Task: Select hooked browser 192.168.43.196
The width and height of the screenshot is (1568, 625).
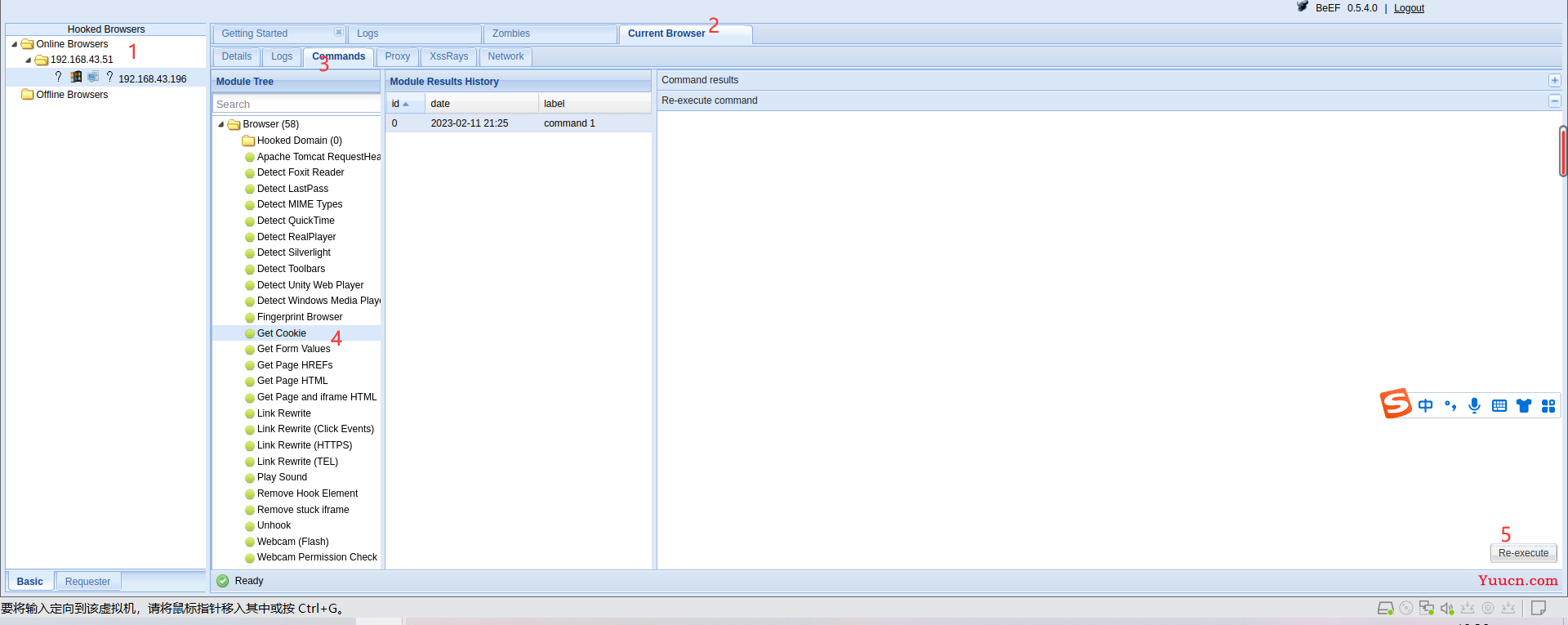Action: [x=153, y=79]
